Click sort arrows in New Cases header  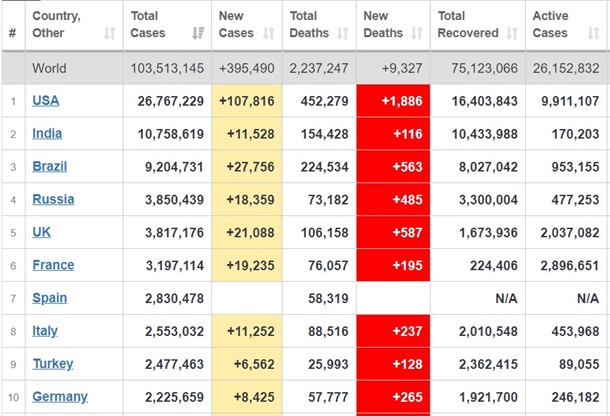click(x=269, y=33)
